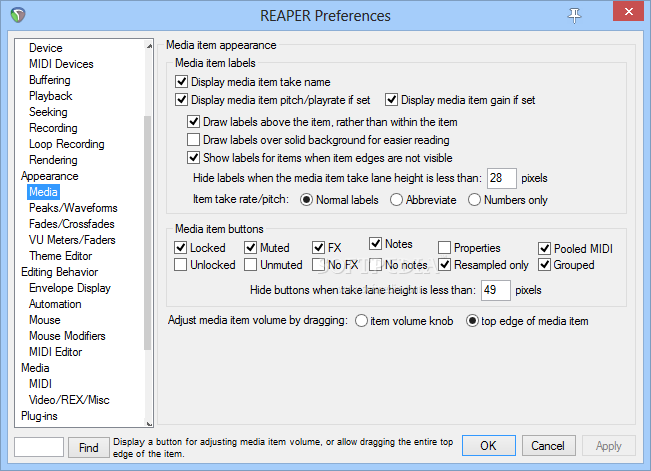Open Theme Editor preferences page
Viewport: 651px width, 471px height.
click(x=61, y=256)
